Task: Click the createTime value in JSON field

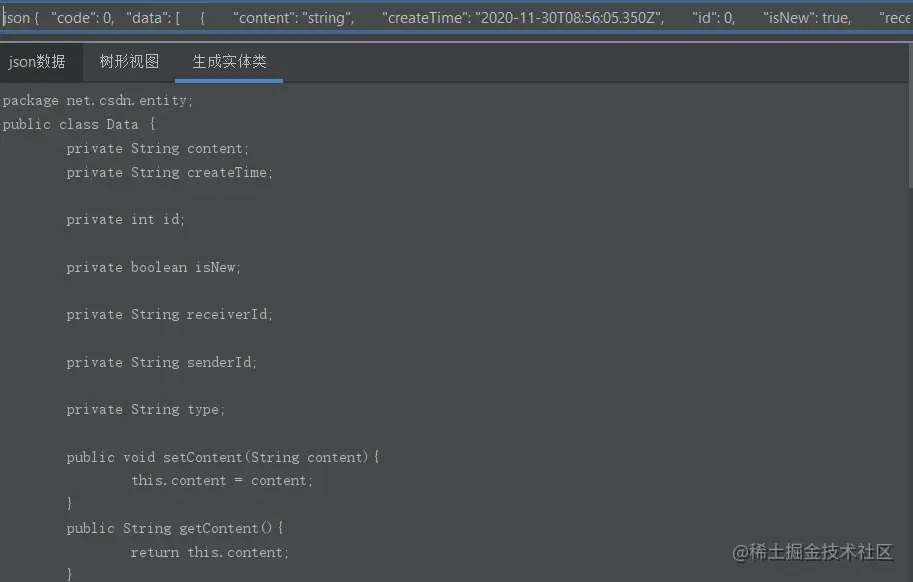Action: click(569, 18)
